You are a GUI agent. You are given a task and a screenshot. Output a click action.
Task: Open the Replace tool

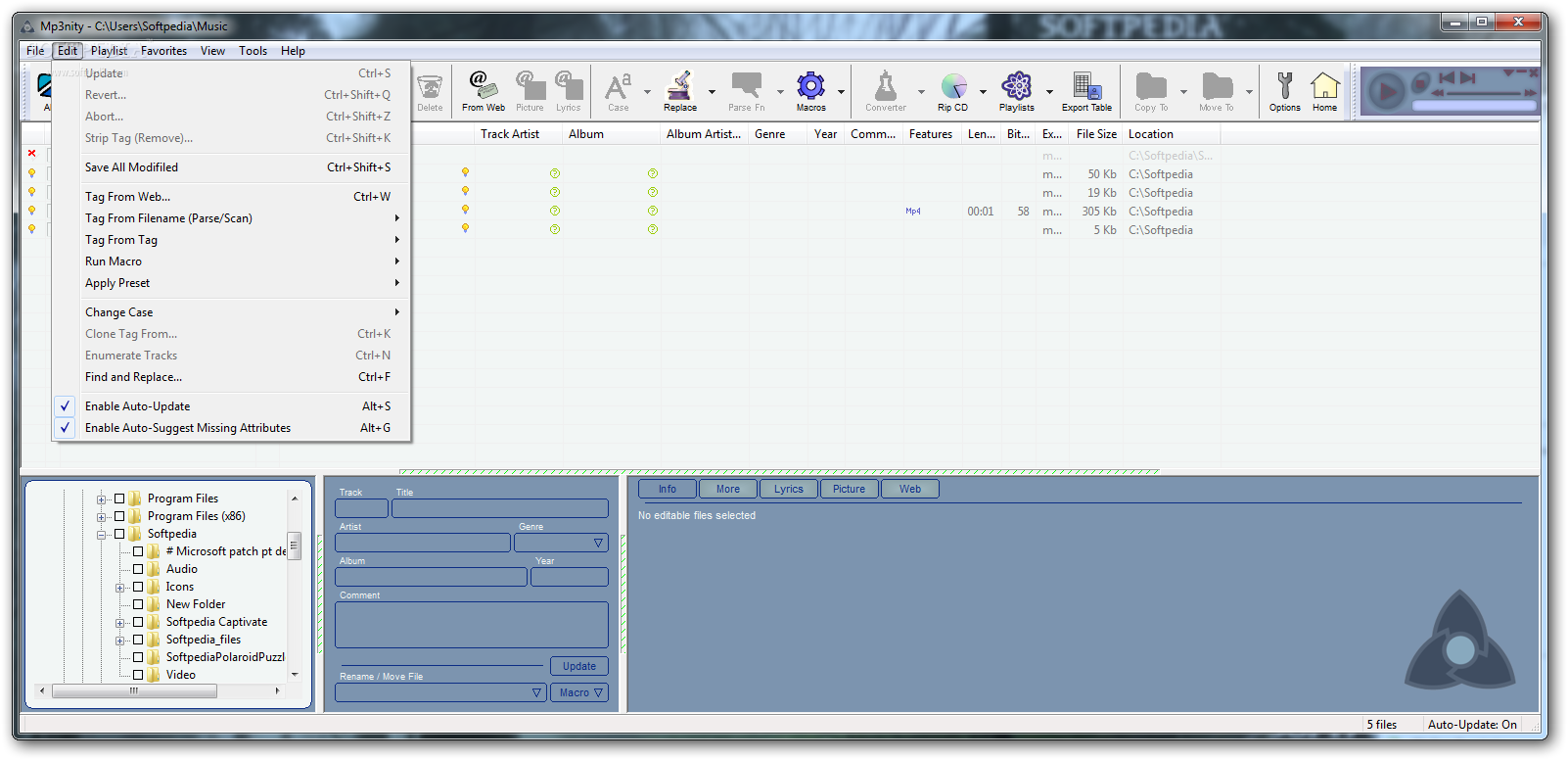tap(680, 92)
